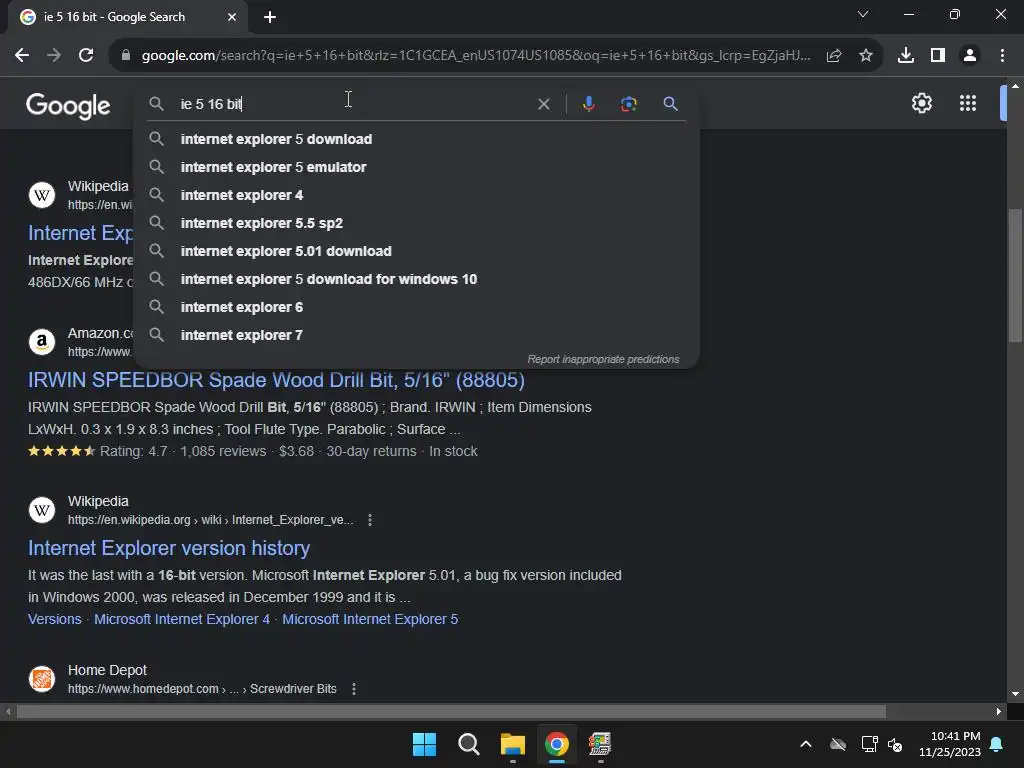Click the share page icon in address bar
Viewport: 1024px width, 768px height.
[834, 56]
